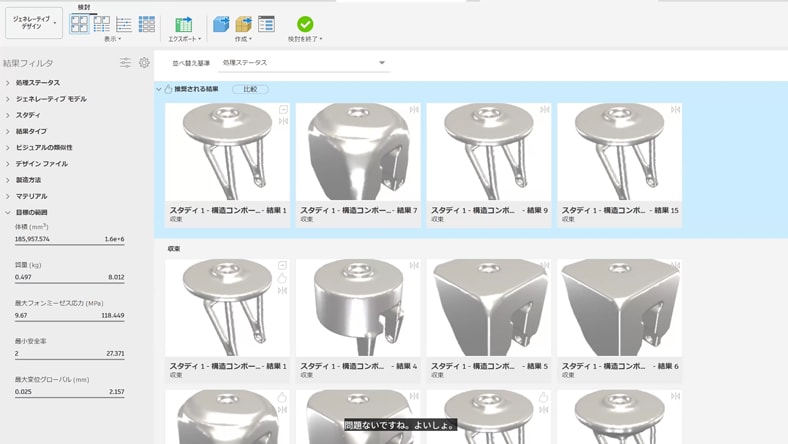Click the 最大変位グローバル range slider track
The height and width of the screenshot is (444, 788).
coord(69,398)
